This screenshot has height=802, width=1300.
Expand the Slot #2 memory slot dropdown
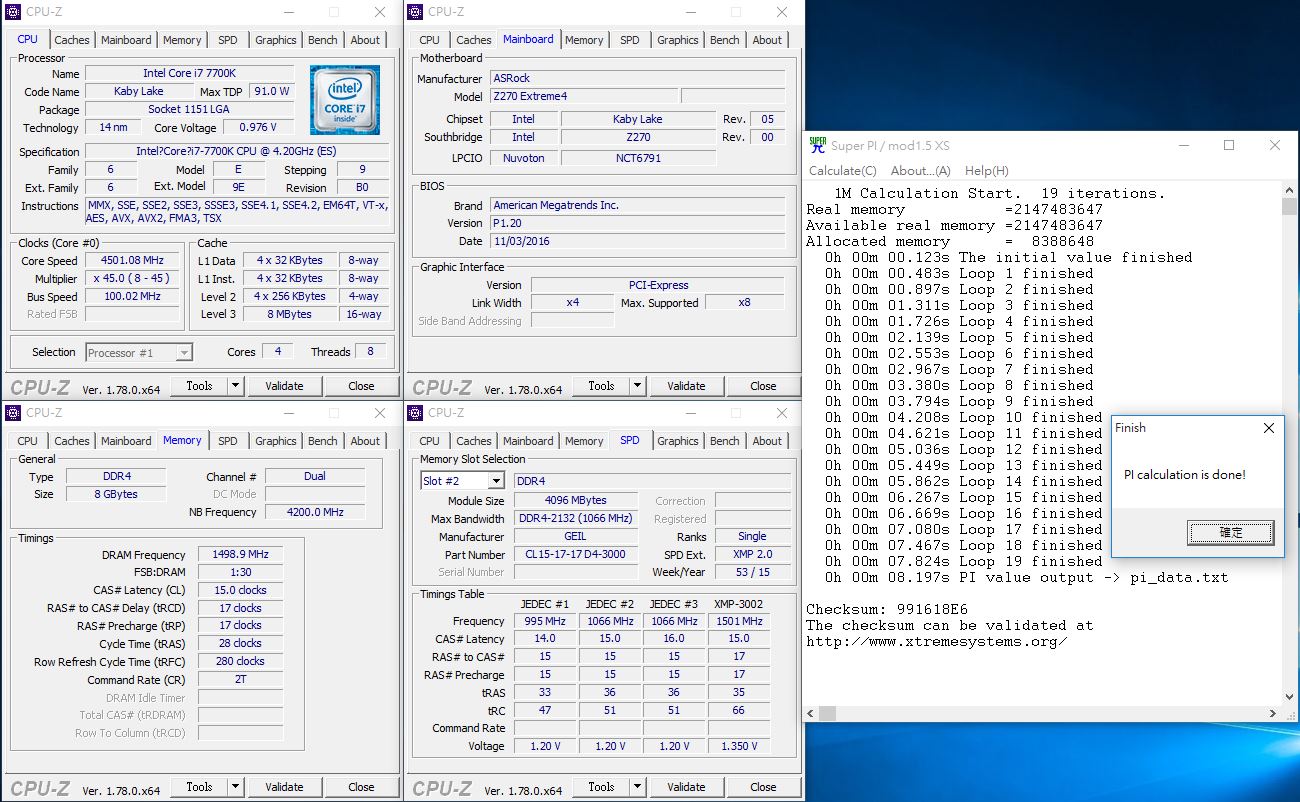click(x=496, y=481)
